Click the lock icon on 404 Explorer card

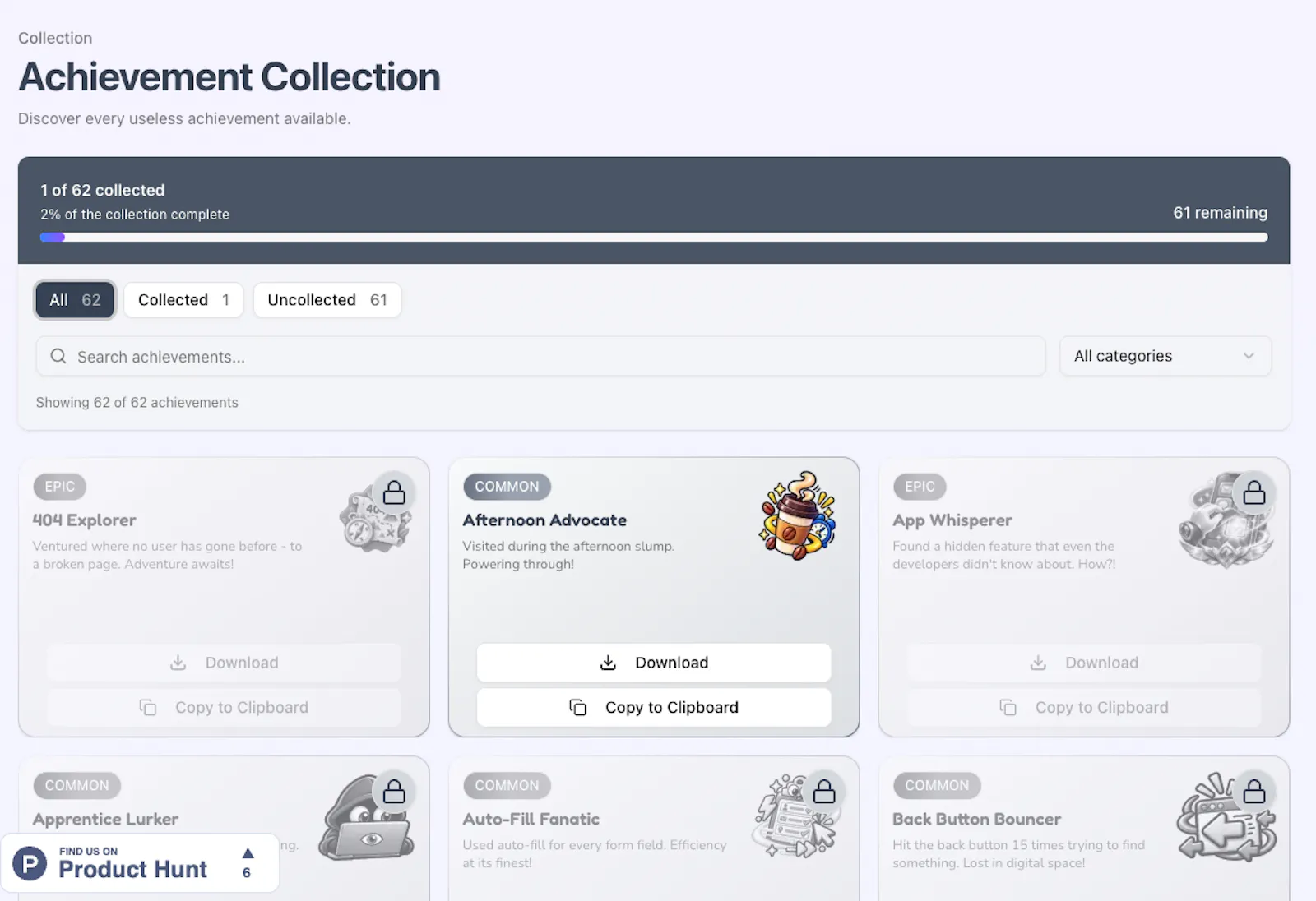click(394, 492)
